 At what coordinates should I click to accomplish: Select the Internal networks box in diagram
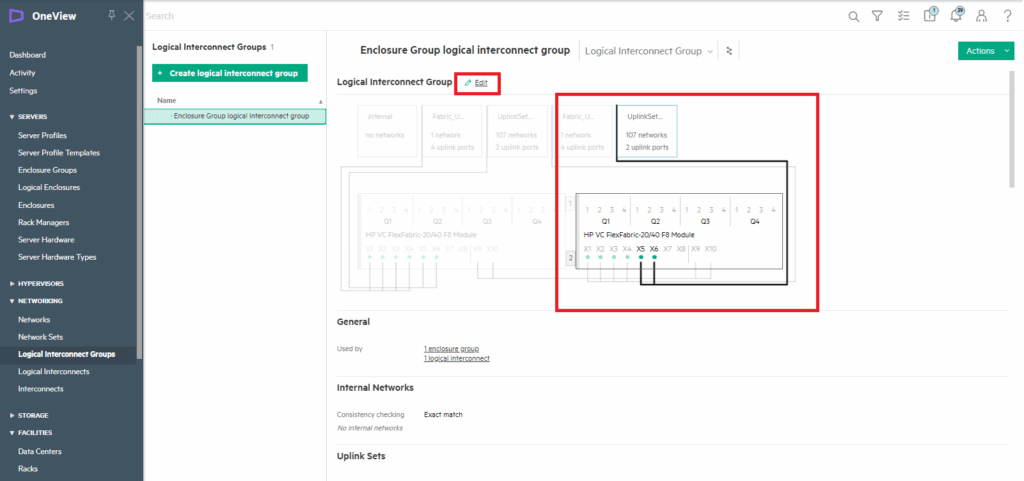click(x=387, y=131)
